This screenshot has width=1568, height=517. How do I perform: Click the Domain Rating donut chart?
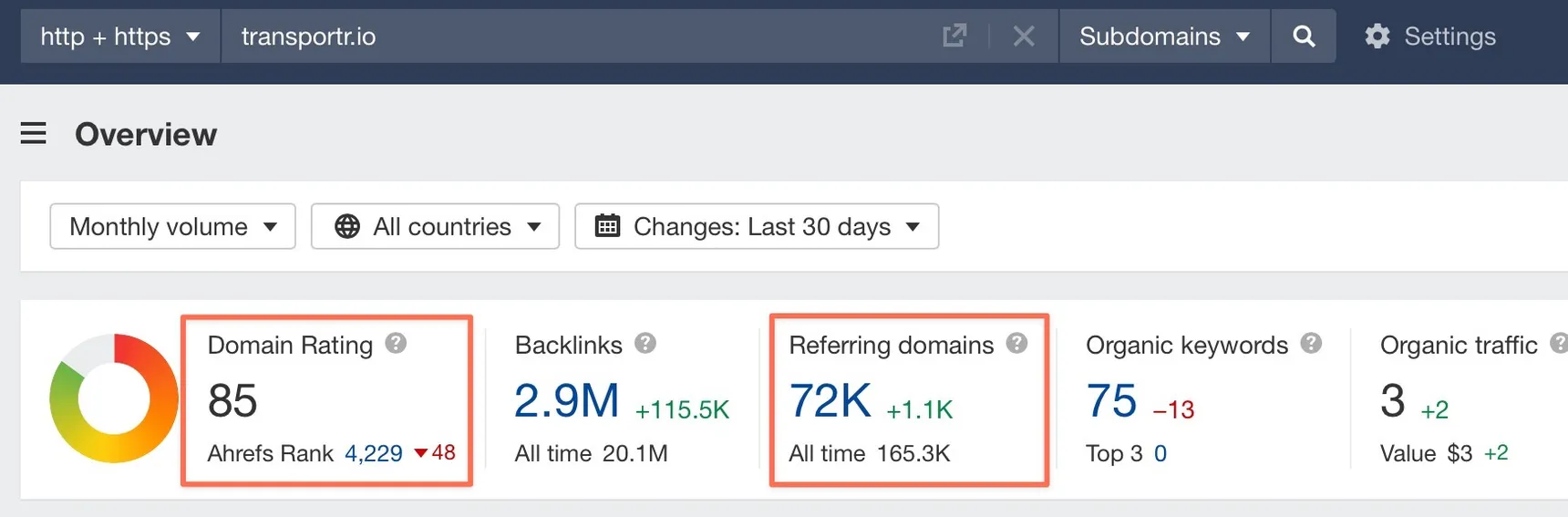(x=114, y=398)
